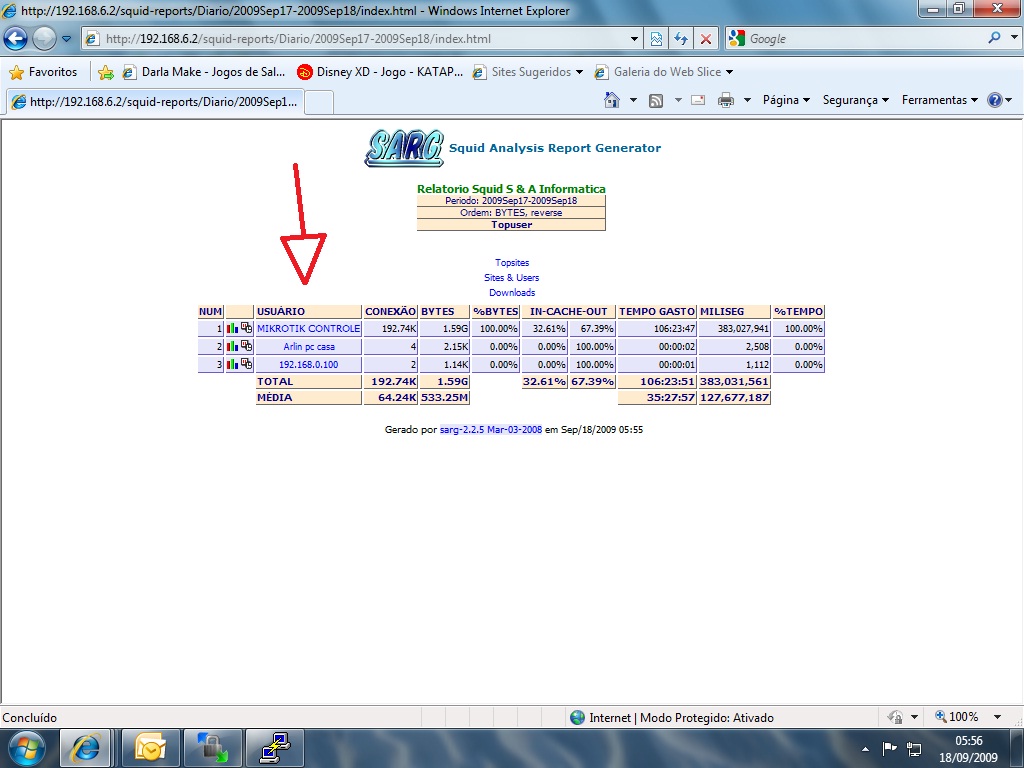Open the sarg-2.2.5 Mar-03-2008 link

pyautogui.click(x=490, y=430)
